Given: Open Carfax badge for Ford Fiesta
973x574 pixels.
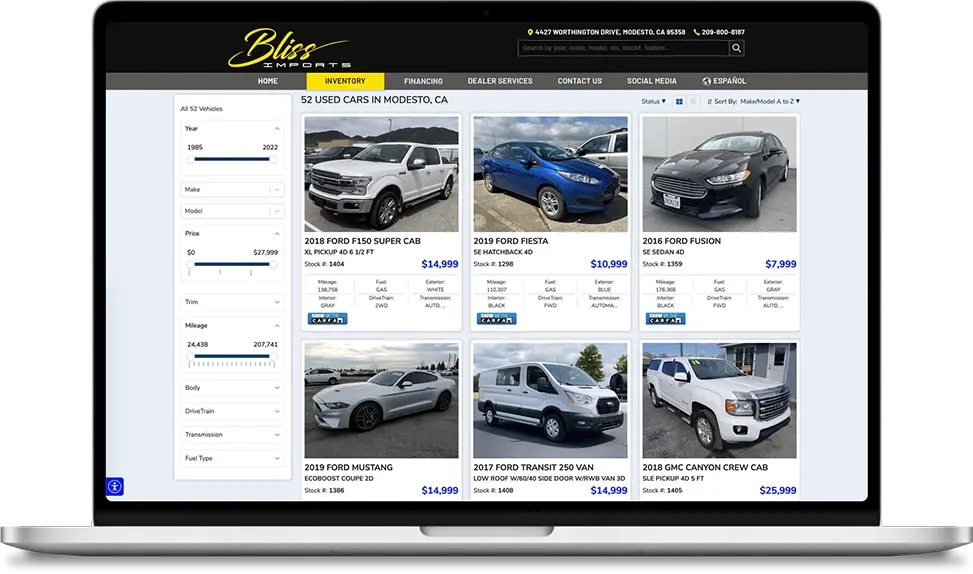Looking at the screenshot, I should (496, 318).
